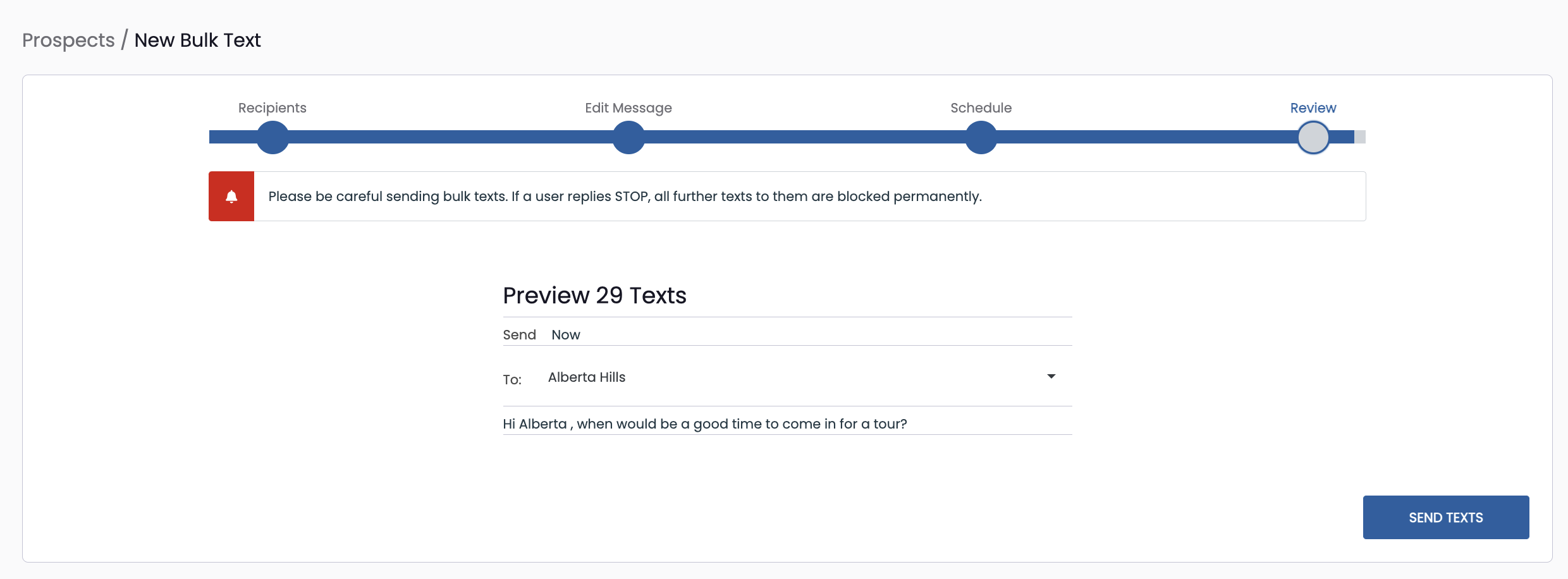Click the 'Now' send time value
Image resolution: width=1568 pixels, height=579 pixels.
tap(566, 335)
